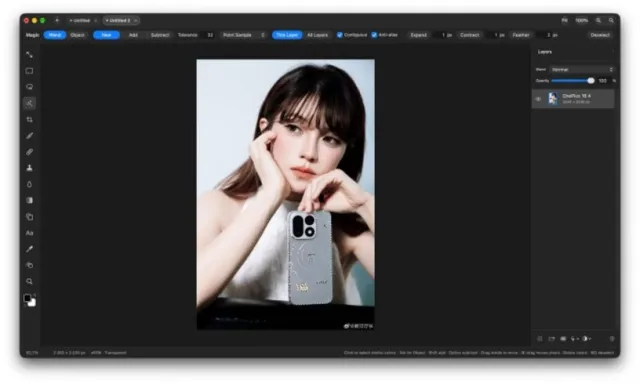Close the first Untitled tab
The width and height of the screenshot is (640, 384).
point(96,20)
